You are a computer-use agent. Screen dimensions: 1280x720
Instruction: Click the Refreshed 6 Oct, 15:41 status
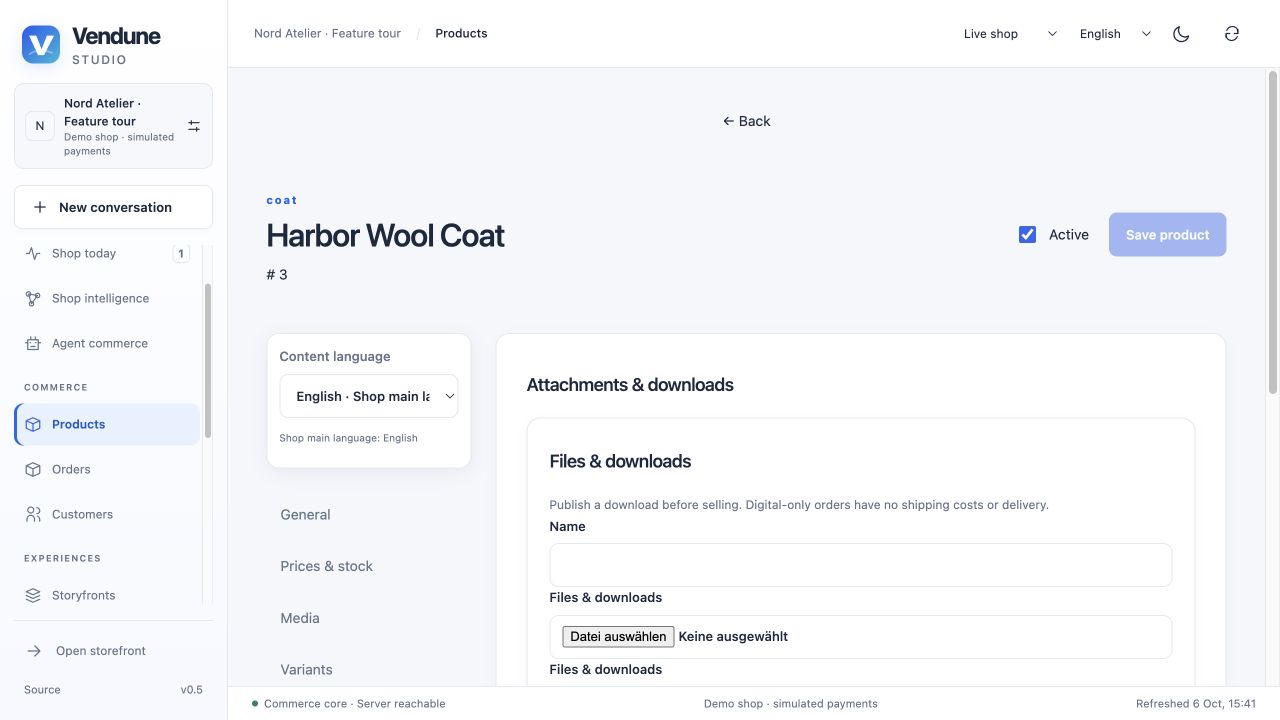(x=1195, y=704)
